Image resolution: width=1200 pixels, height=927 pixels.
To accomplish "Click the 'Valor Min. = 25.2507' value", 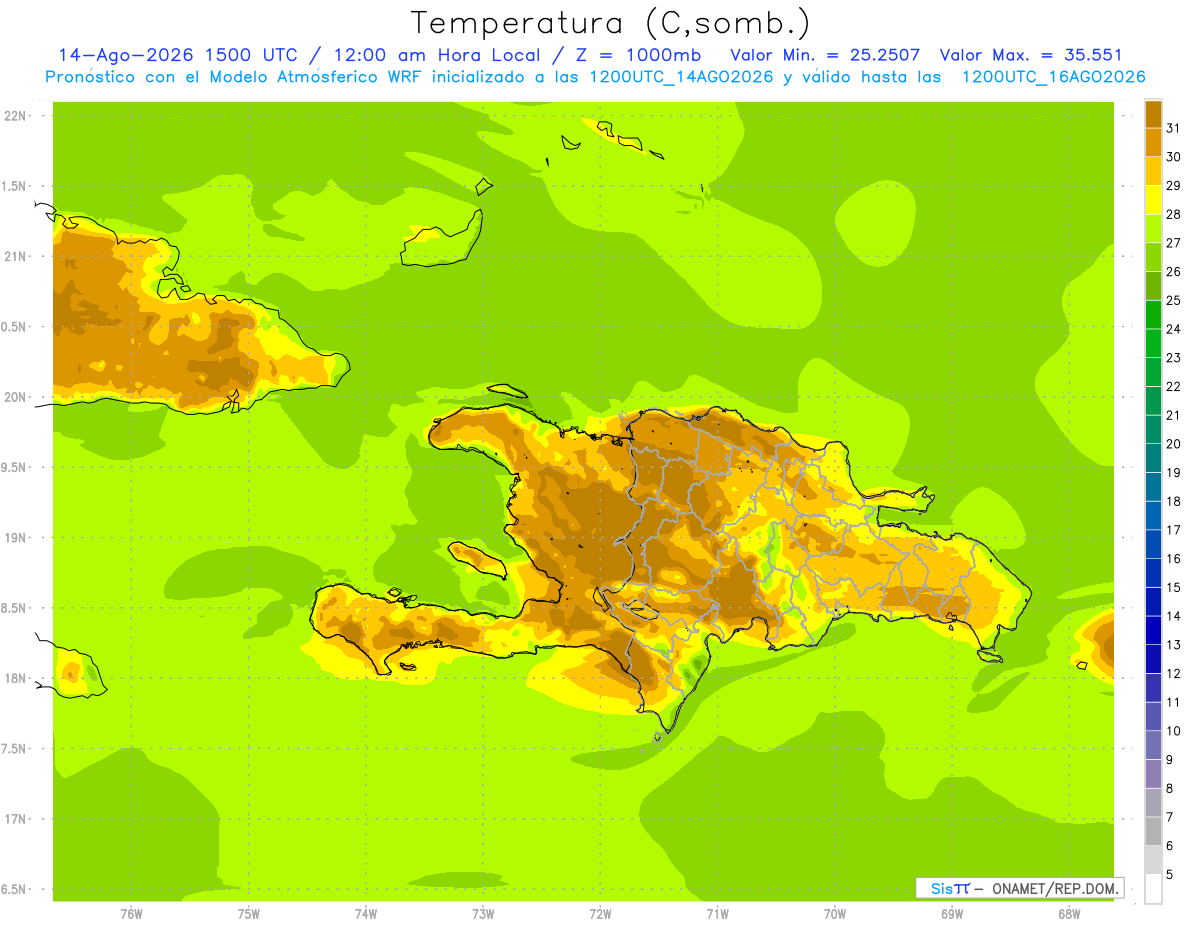I will pyautogui.click(x=825, y=55).
